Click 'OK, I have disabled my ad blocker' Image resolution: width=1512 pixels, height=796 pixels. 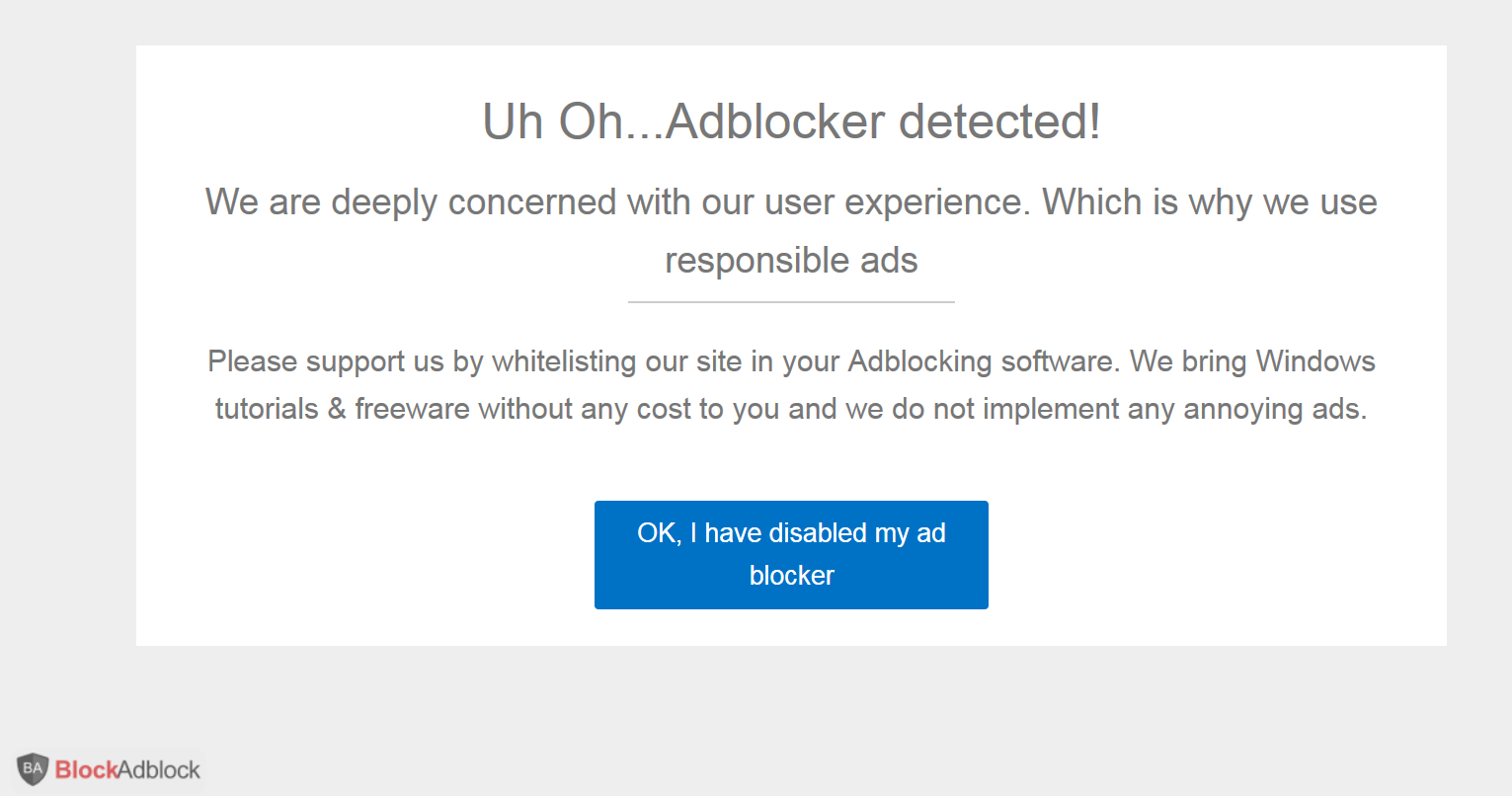[x=790, y=554]
